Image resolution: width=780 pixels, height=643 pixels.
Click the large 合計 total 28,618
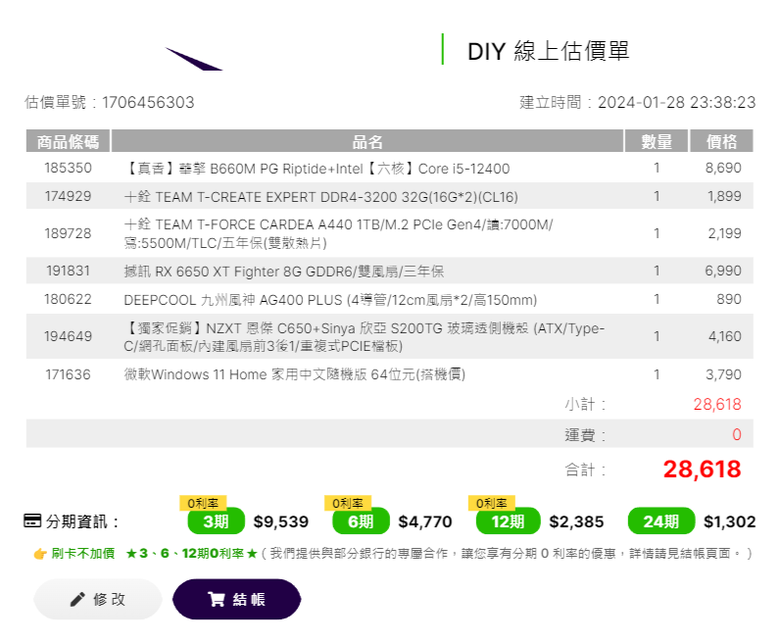702,469
